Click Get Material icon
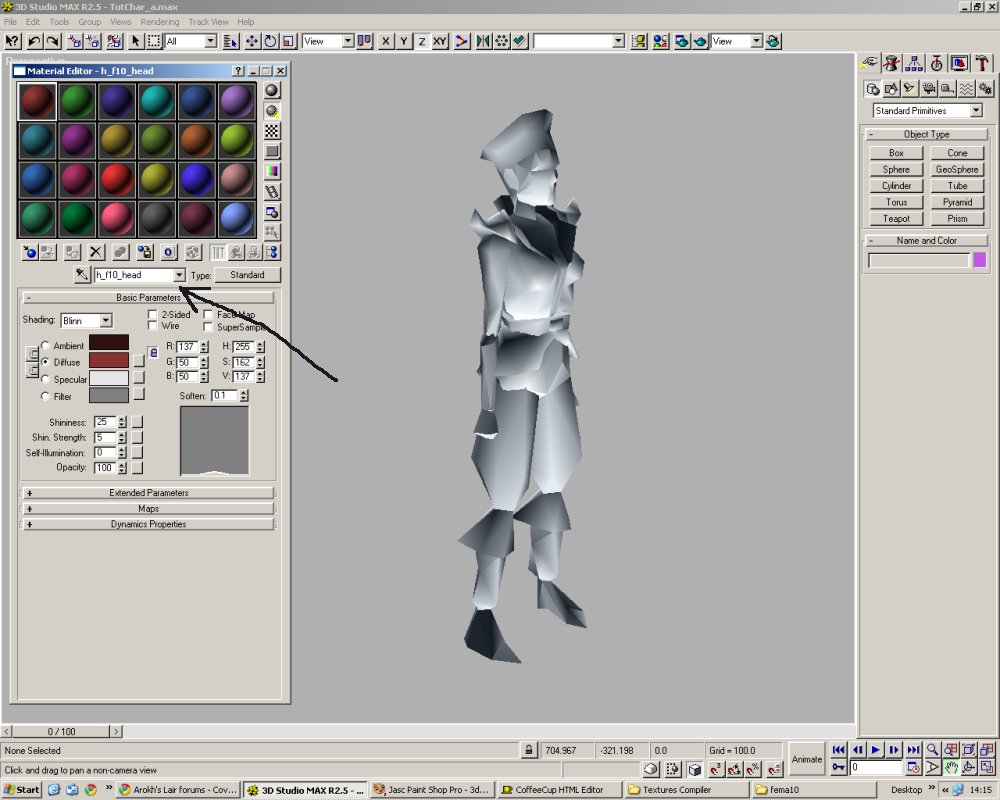The width and height of the screenshot is (1000, 800). tap(29, 253)
